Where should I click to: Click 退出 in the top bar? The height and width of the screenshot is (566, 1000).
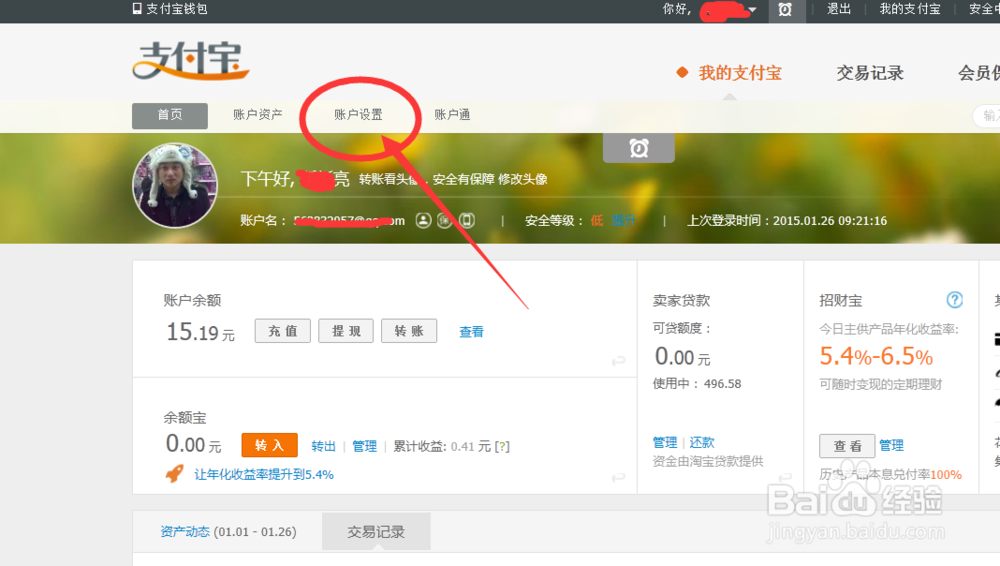(839, 9)
